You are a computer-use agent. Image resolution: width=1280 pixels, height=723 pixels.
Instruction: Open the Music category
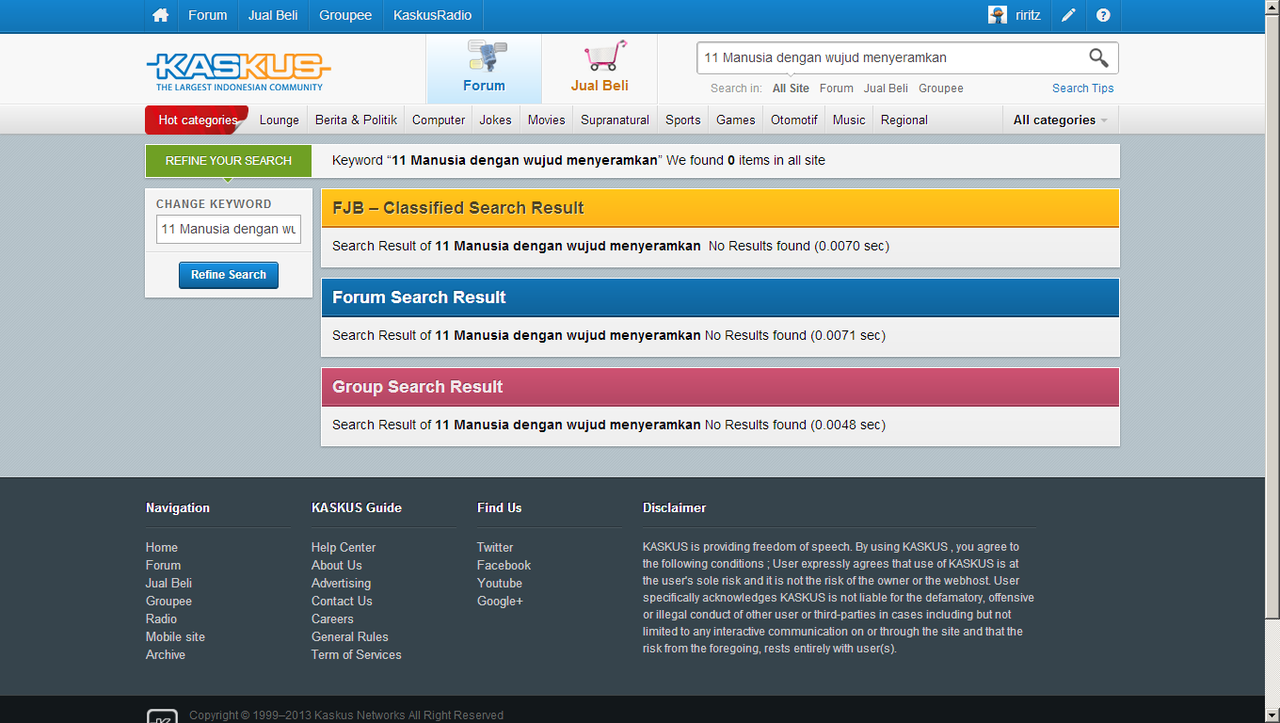(849, 120)
